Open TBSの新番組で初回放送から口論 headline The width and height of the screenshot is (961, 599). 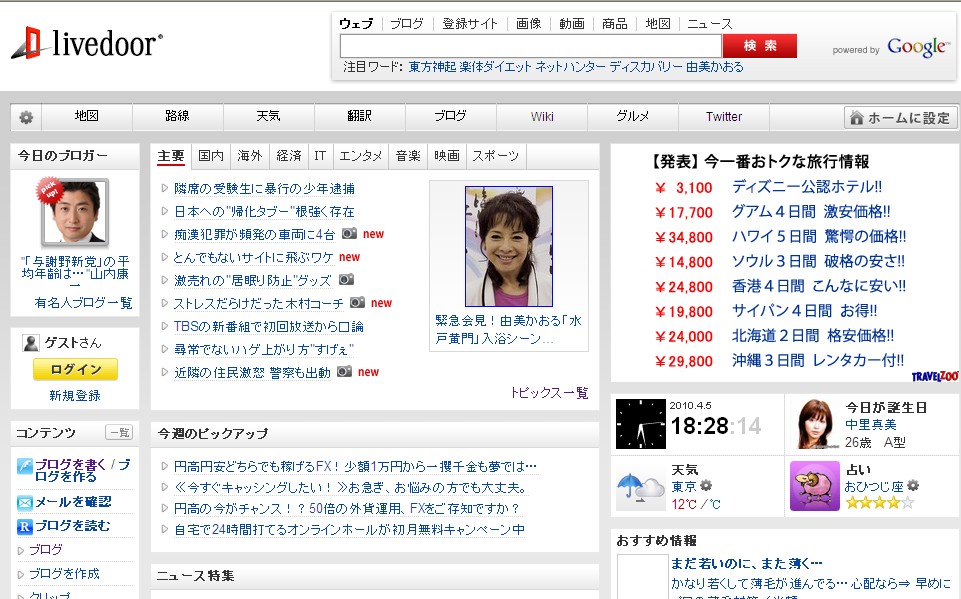point(268,326)
